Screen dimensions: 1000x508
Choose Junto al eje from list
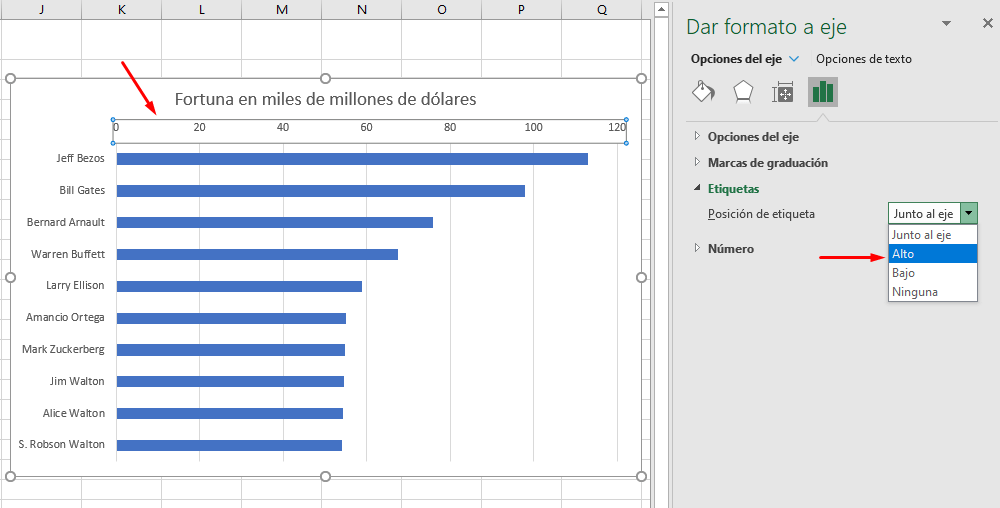932,235
